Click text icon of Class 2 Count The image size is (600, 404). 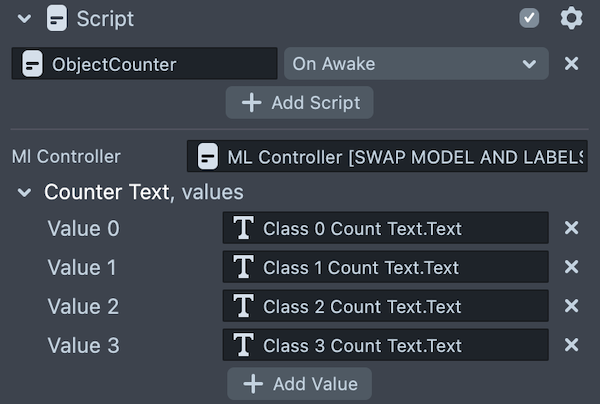[243, 306]
